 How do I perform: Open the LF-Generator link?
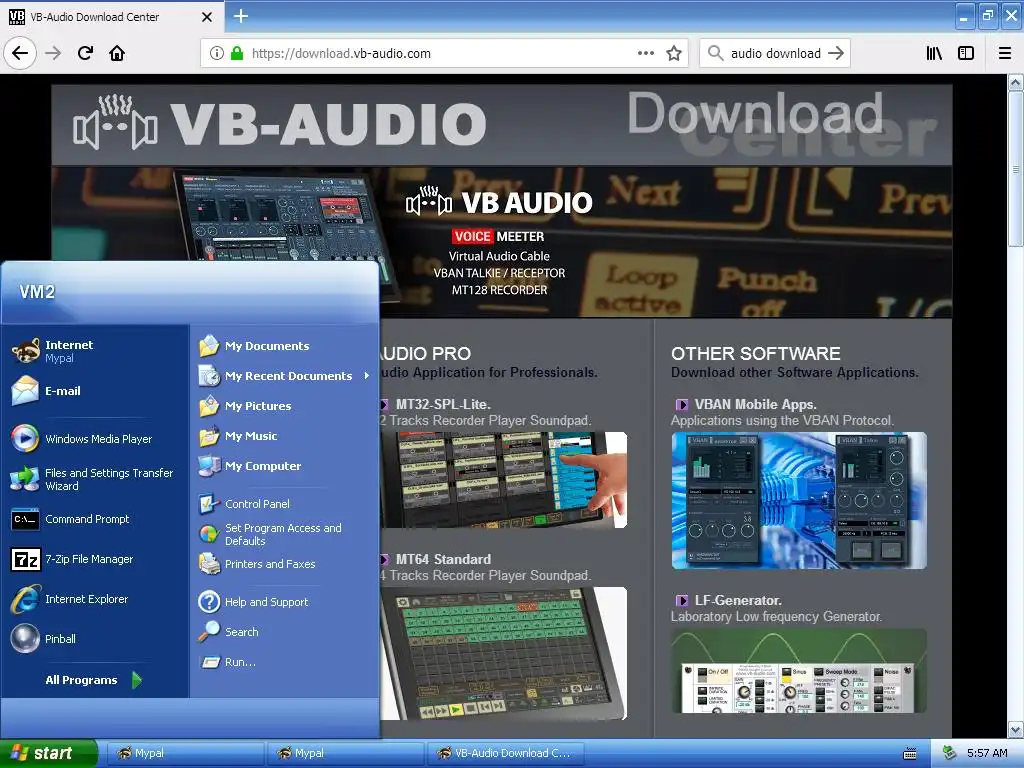pos(738,600)
